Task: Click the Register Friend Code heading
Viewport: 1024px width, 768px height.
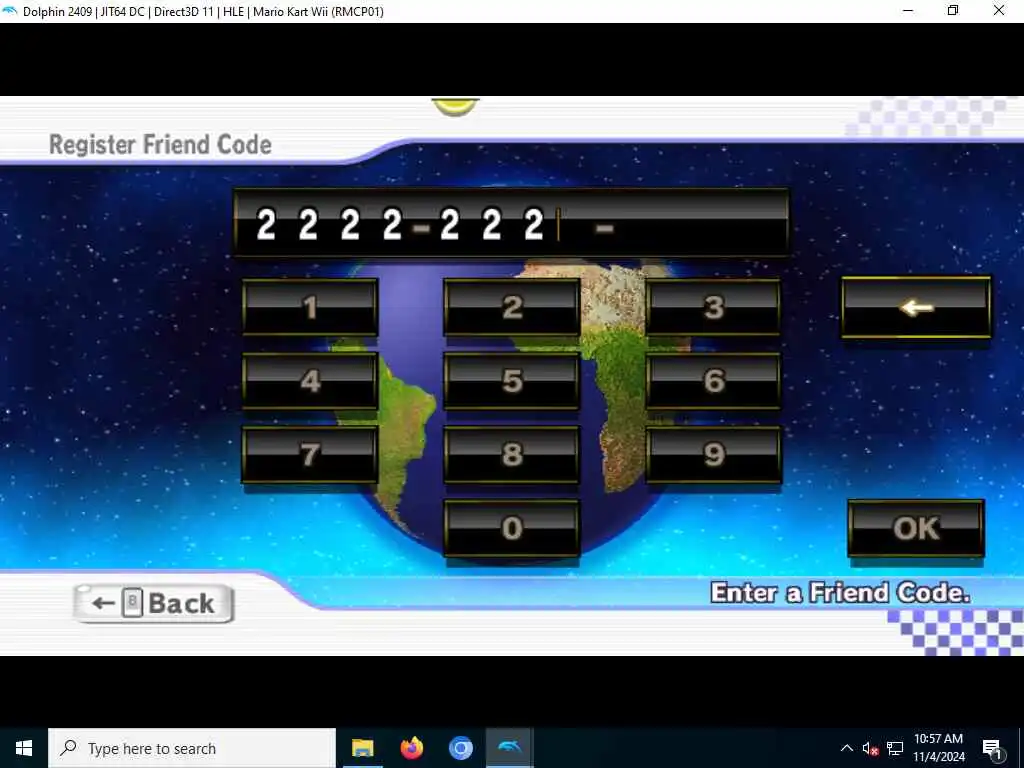Action: tap(161, 145)
